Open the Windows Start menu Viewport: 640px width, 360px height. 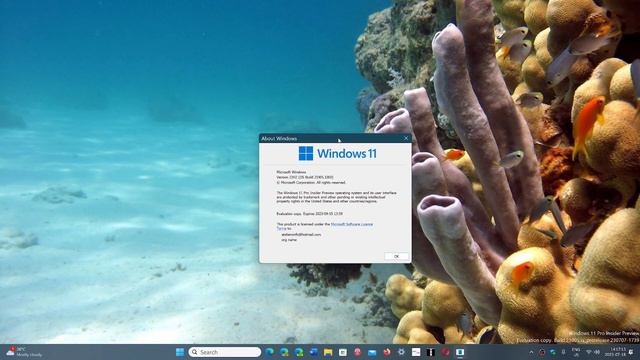point(180,352)
